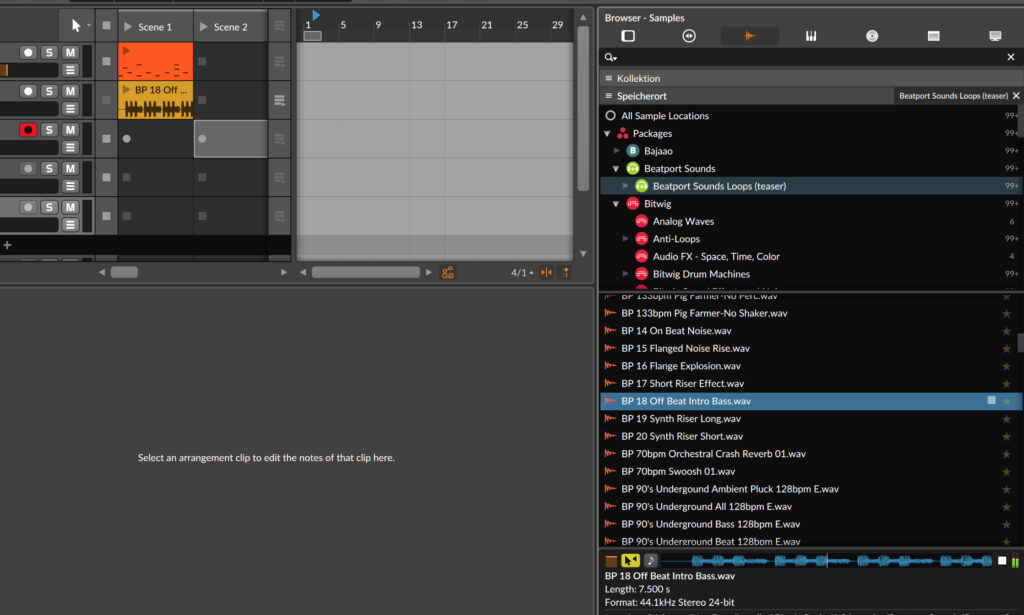Image resolution: width=1024 pixels, height=615 pixels.
Task: Open the Files monitor browser tab
Action: [995, 36]
